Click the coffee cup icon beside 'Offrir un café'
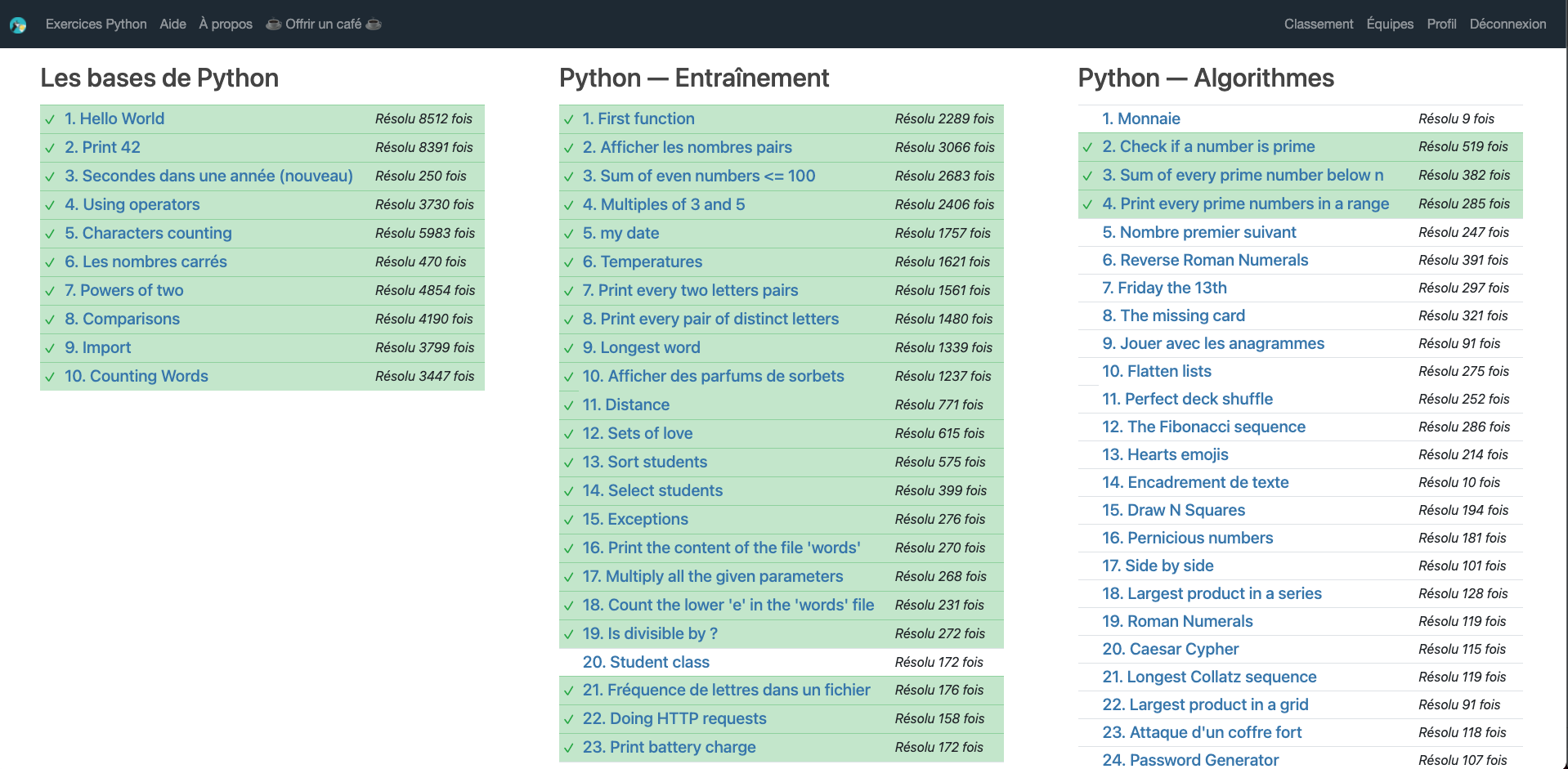The width and height of the screenshot is (1568, 769). (273, 24)
